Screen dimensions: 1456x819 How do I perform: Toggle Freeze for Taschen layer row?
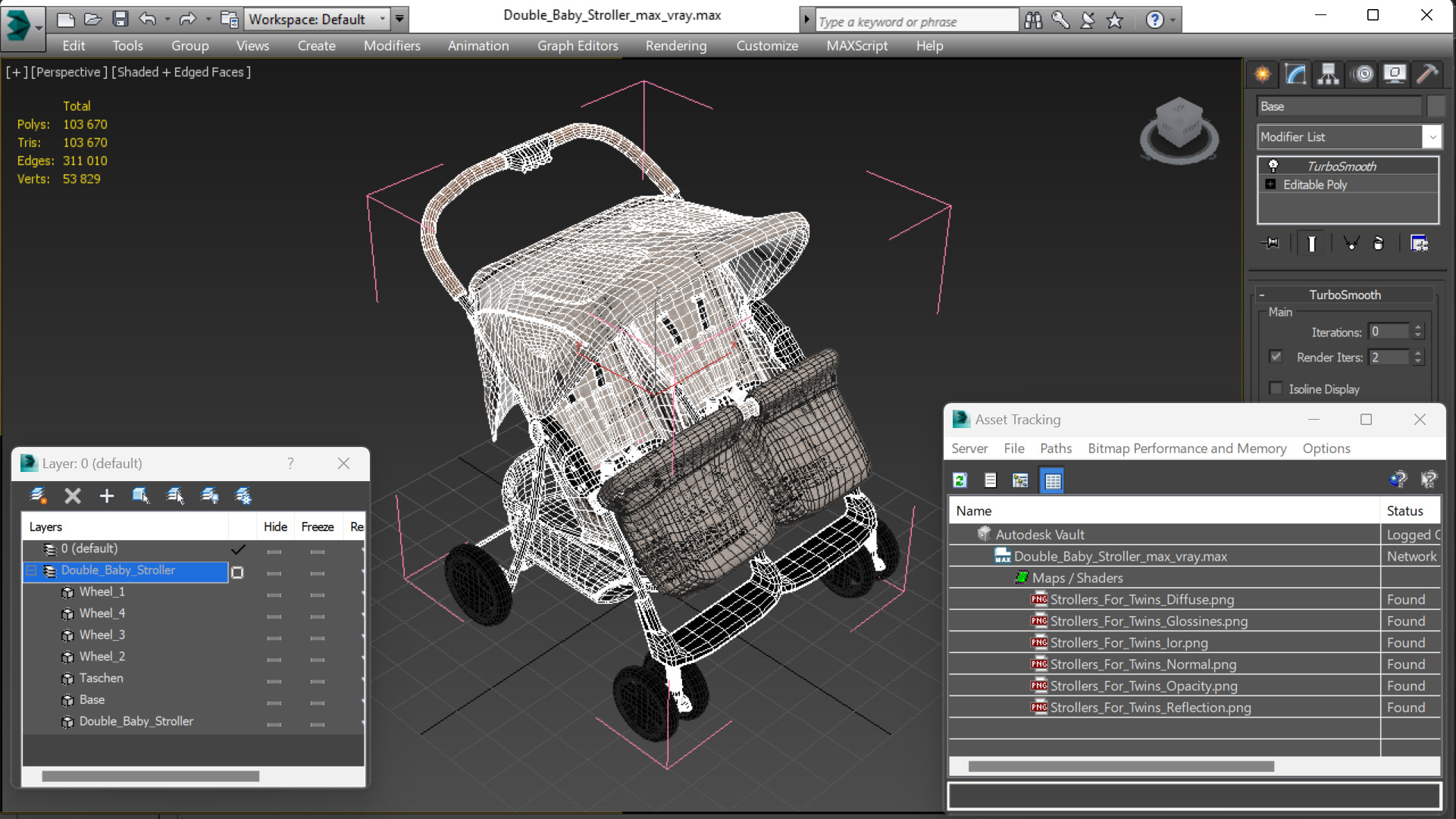click(318, 680)
